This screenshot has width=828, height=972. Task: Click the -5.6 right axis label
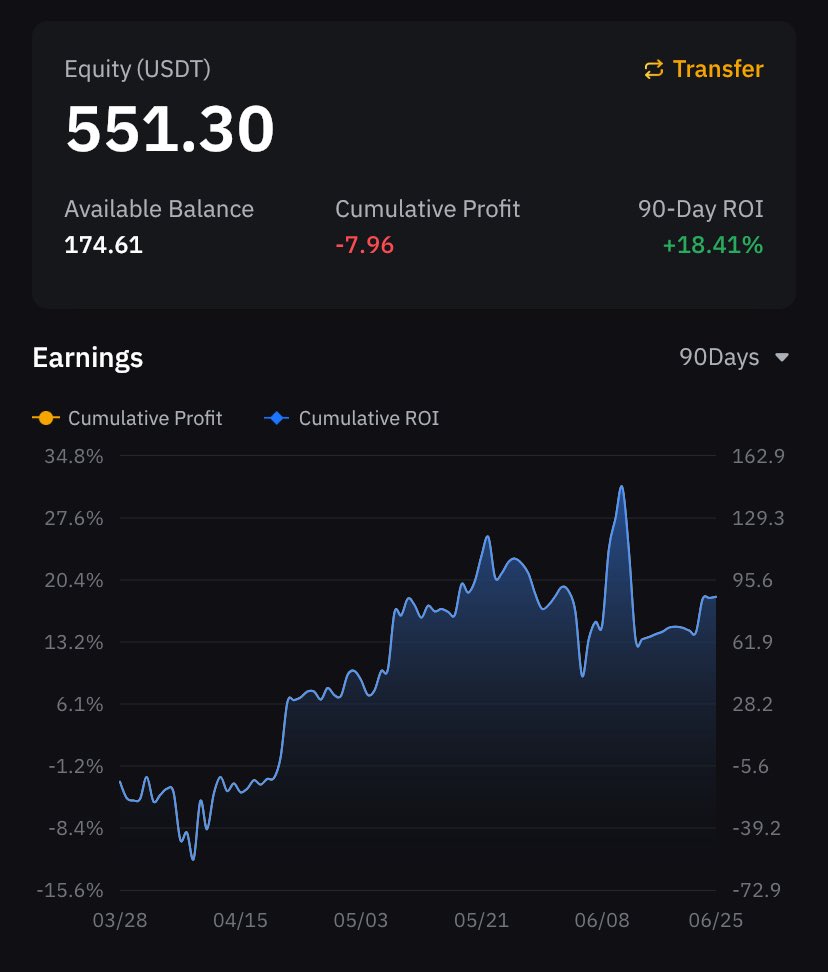[x=751, y=766]
